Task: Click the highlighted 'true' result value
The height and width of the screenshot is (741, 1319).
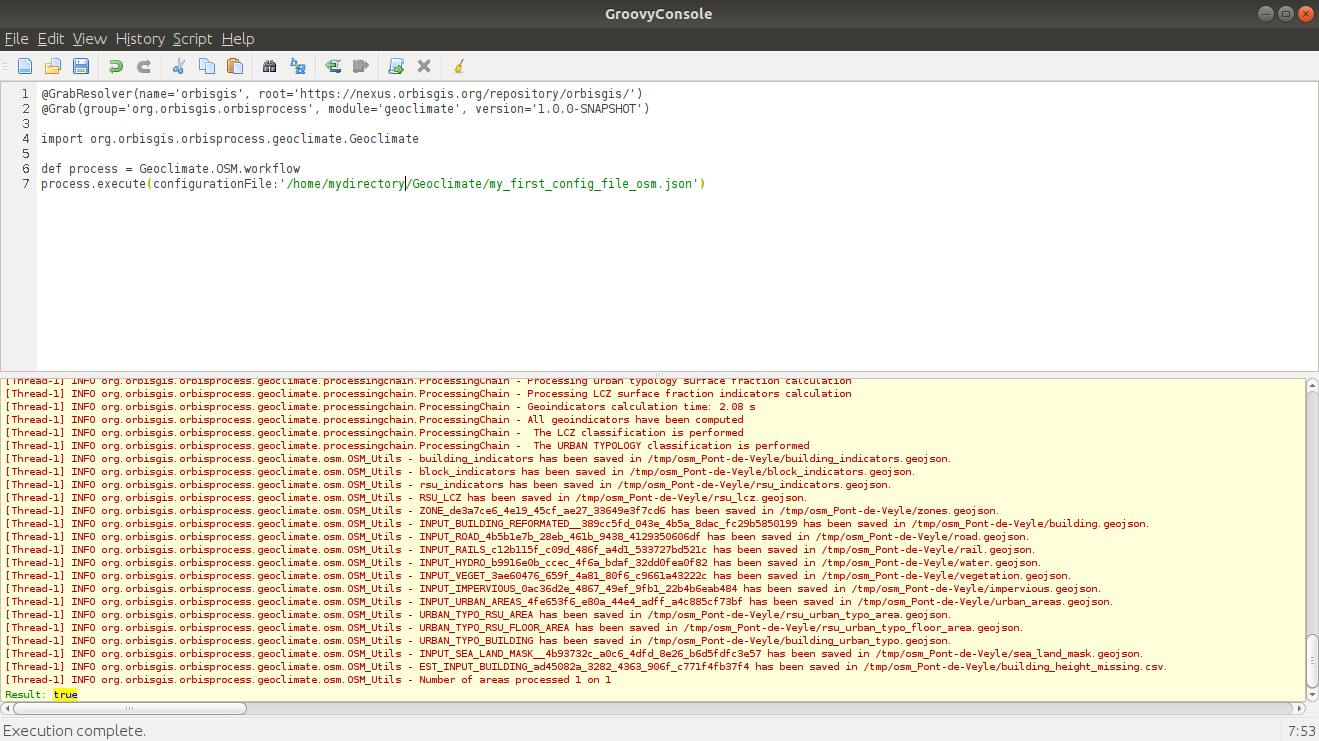Action: [x=65, y=694]
